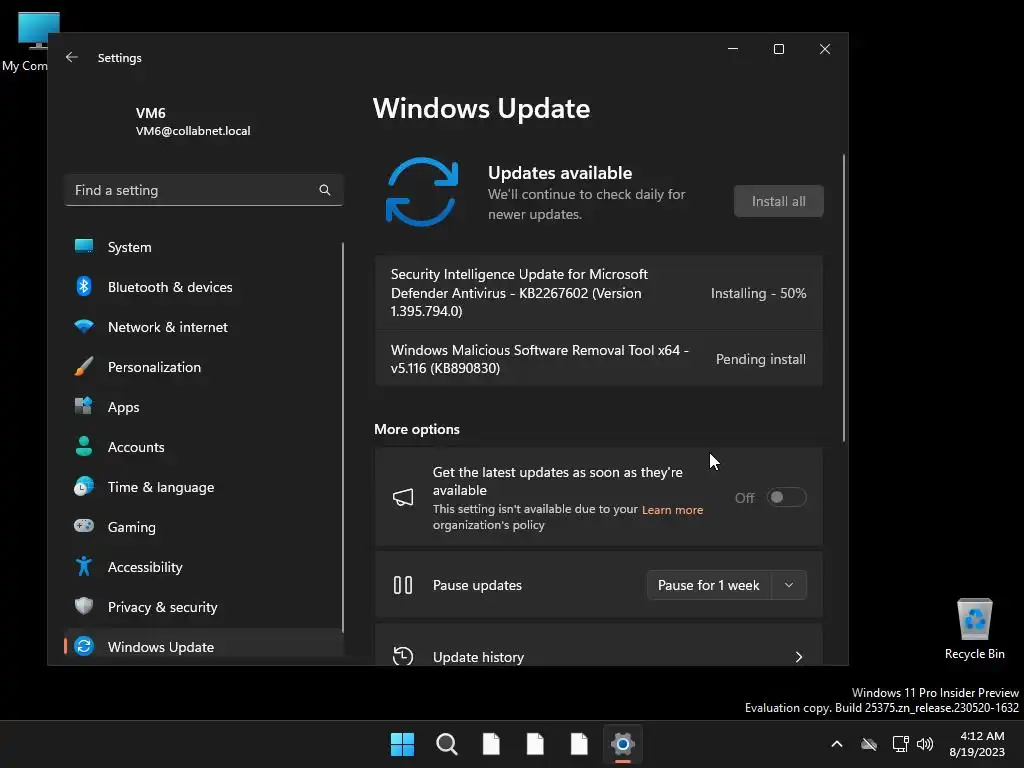The height and width of the screenshot is (768, 1024).
Task: Toggle Get the latest updates switch
Action: [786, 498]
